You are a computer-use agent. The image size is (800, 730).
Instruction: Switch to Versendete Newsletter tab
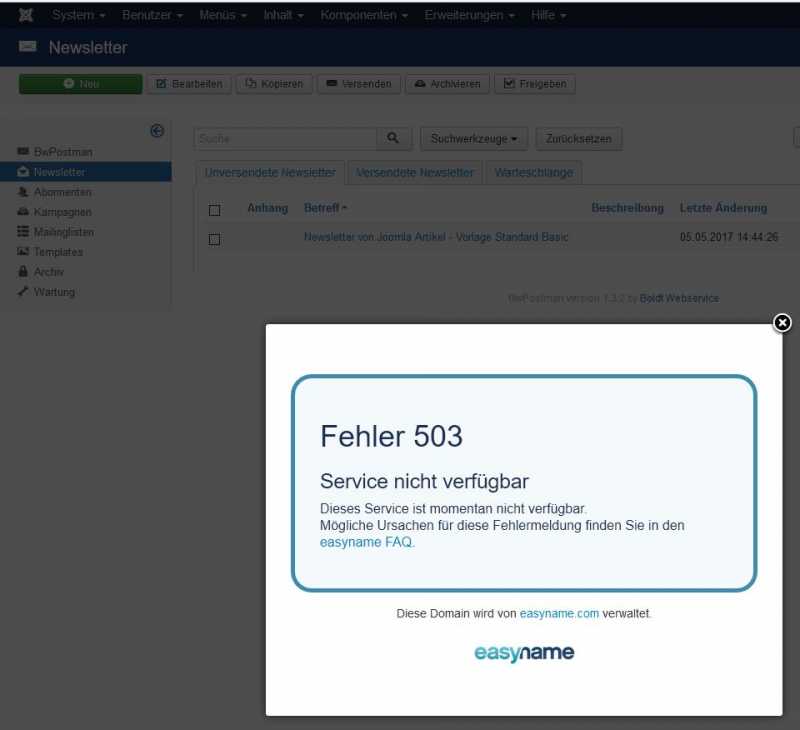point(415,173)
